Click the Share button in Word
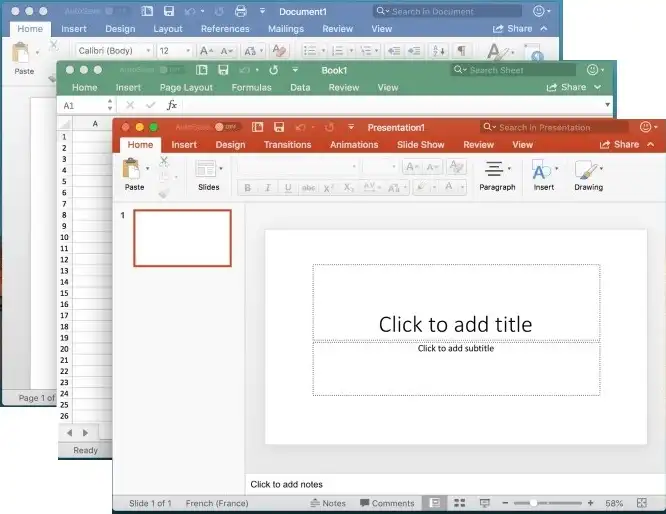666x514 pixels. [x=512, y=29]
